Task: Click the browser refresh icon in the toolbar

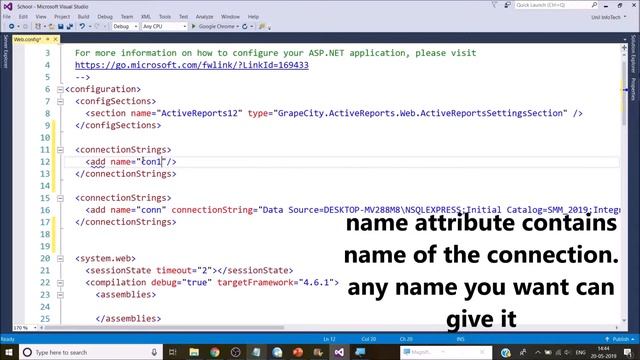Action: click(x=244, y=27)
